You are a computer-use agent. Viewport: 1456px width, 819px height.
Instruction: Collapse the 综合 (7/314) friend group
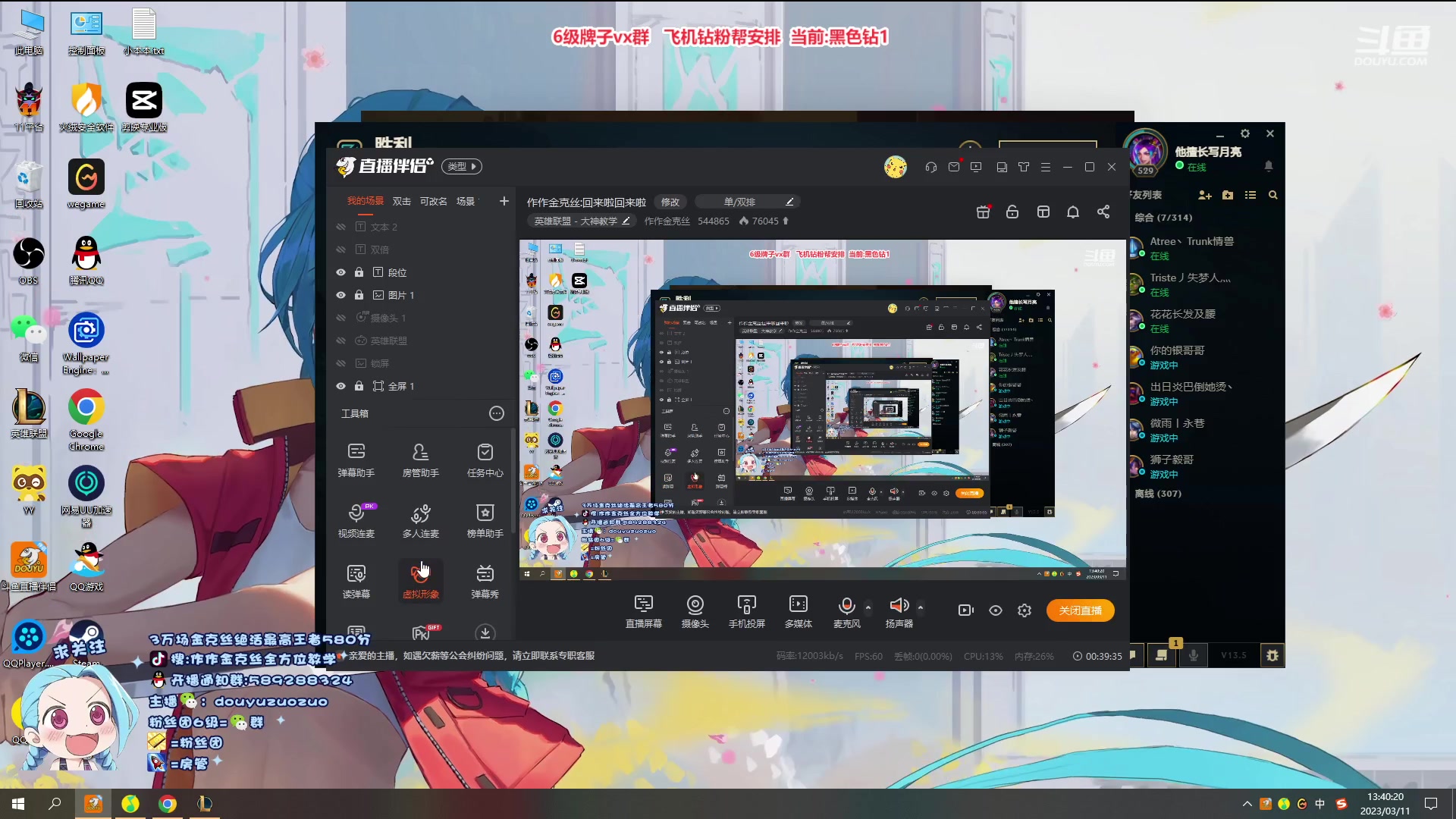pos(1163,218)
